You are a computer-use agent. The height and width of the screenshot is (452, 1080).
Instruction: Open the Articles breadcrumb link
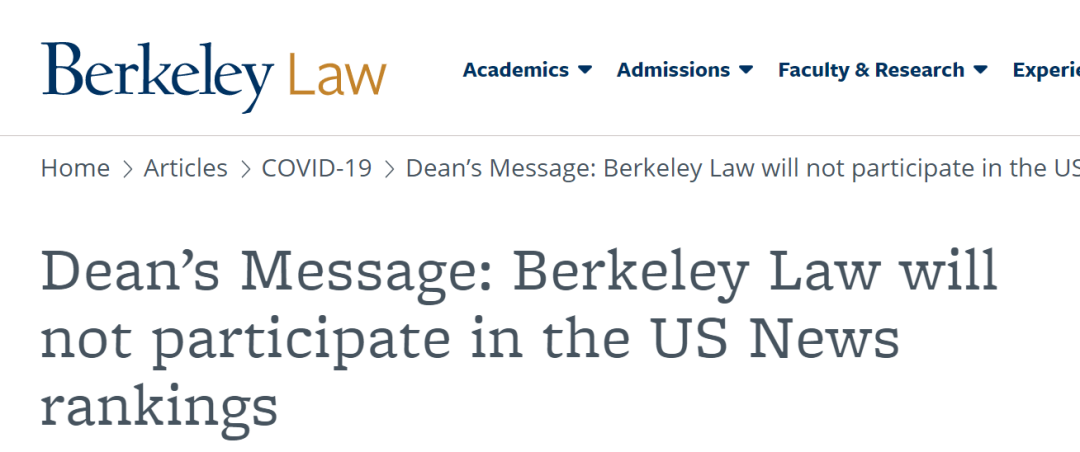coord(185,168)
